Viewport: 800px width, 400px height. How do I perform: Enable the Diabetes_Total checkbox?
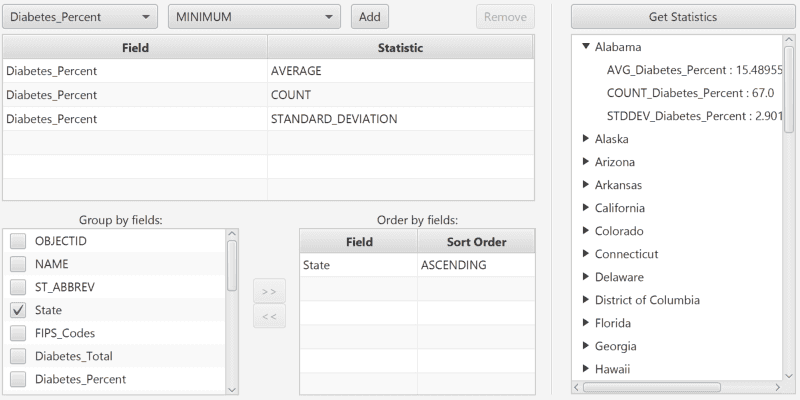(x=18, y=356)
